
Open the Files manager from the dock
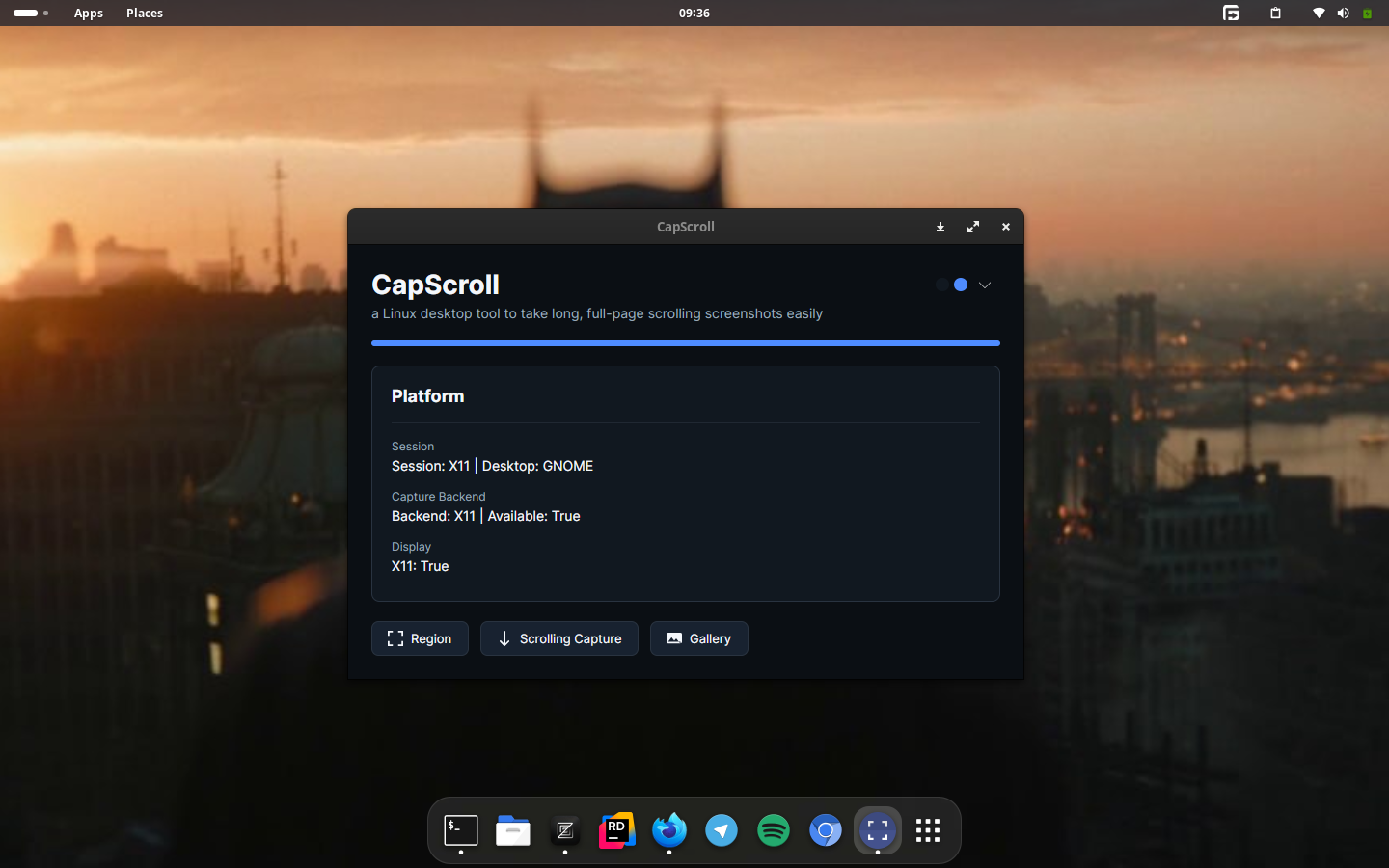click(x=513, y=830)
